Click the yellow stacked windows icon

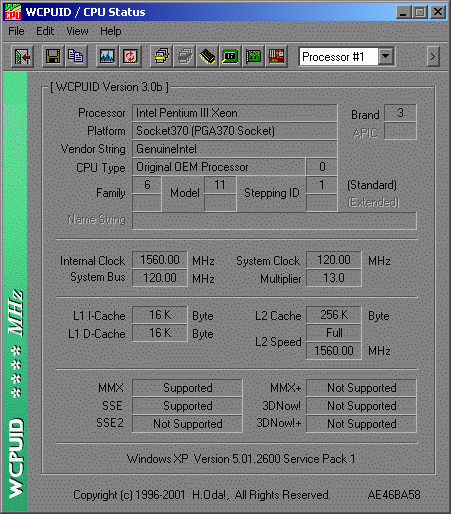point(161,56)
